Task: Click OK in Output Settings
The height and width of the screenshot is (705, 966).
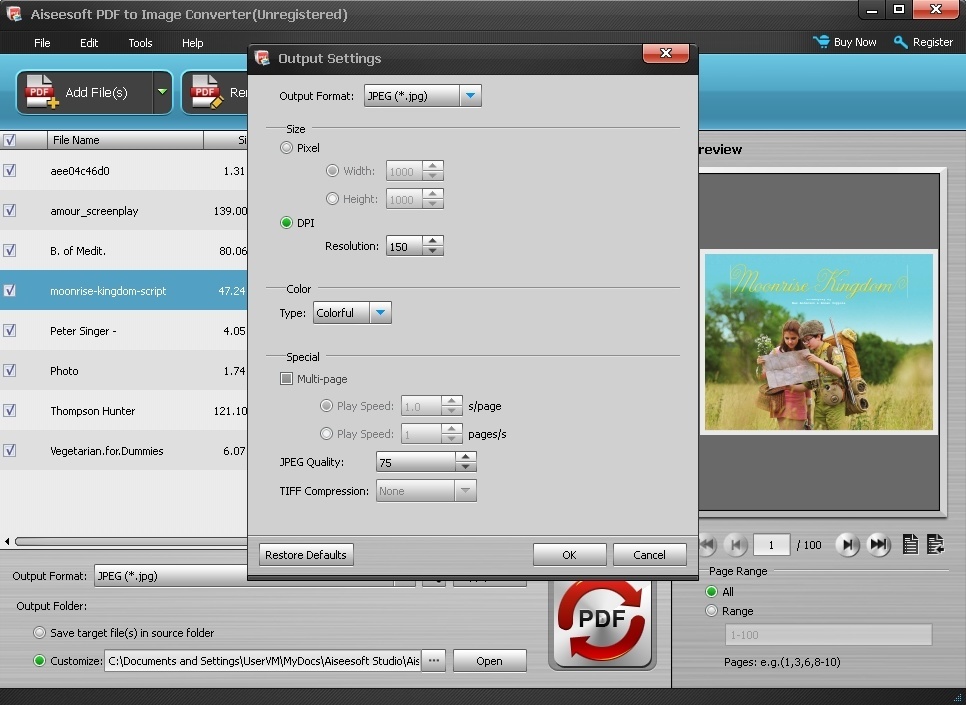Action: [569, 555]
